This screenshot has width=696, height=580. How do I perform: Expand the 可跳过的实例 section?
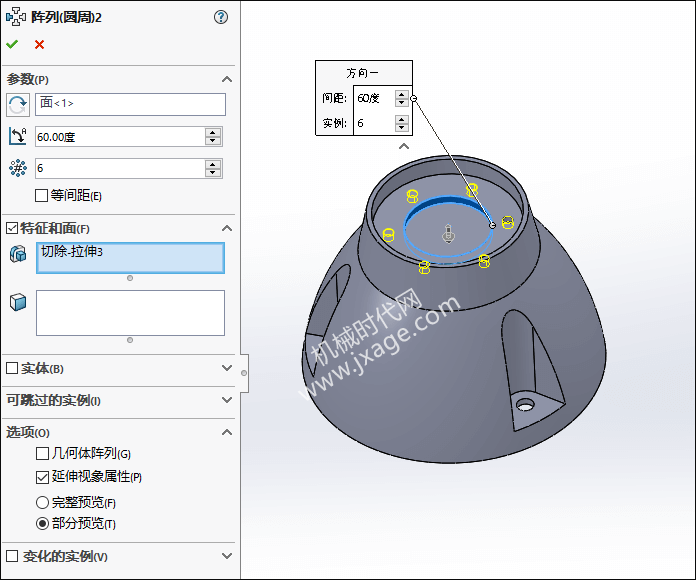click(227, 400)
